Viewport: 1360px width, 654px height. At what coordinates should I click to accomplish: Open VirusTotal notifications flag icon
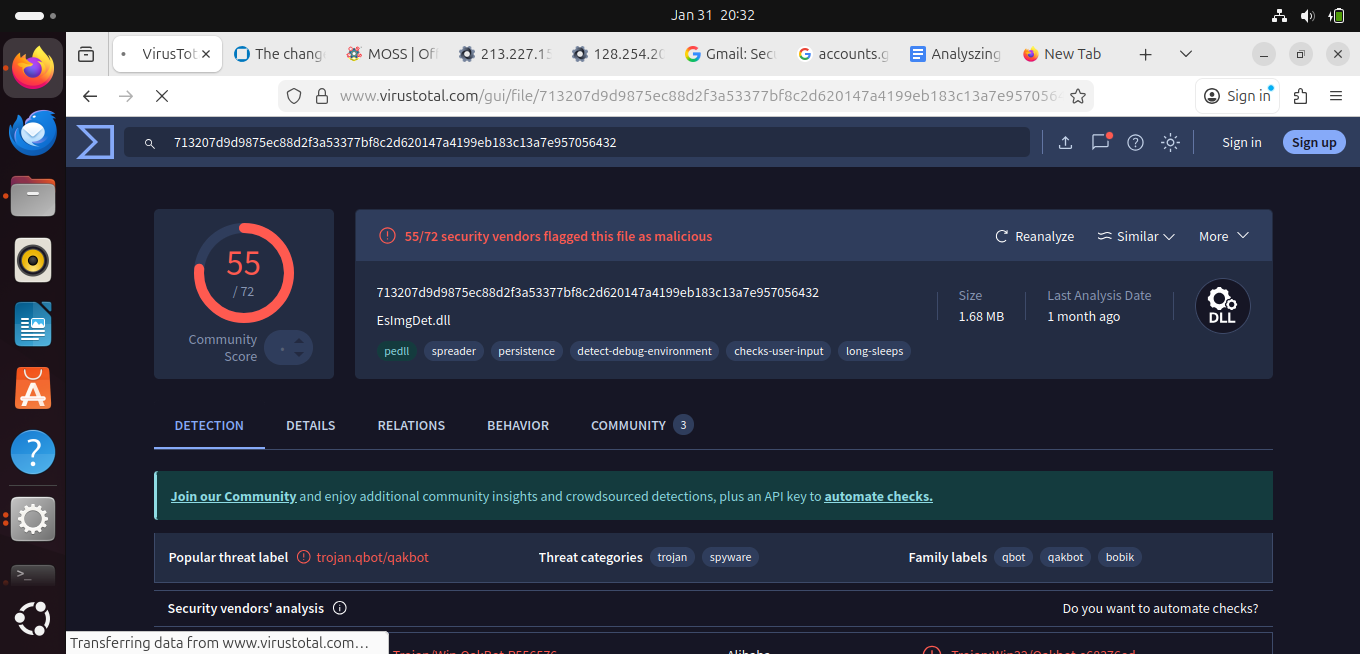pos(1101,142)
